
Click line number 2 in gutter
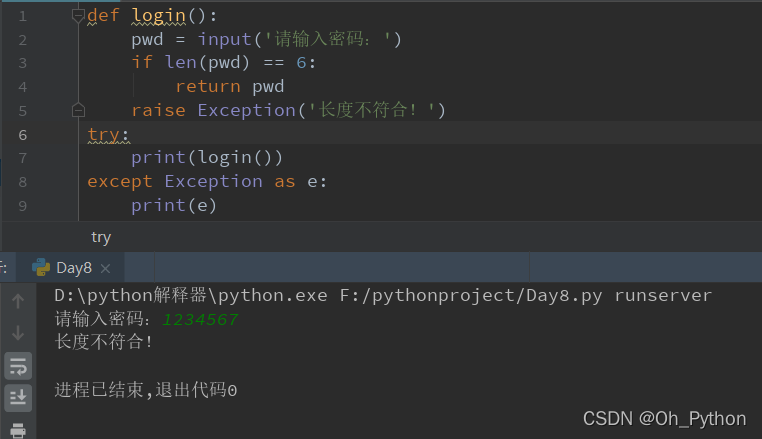(x=22, y=40)
